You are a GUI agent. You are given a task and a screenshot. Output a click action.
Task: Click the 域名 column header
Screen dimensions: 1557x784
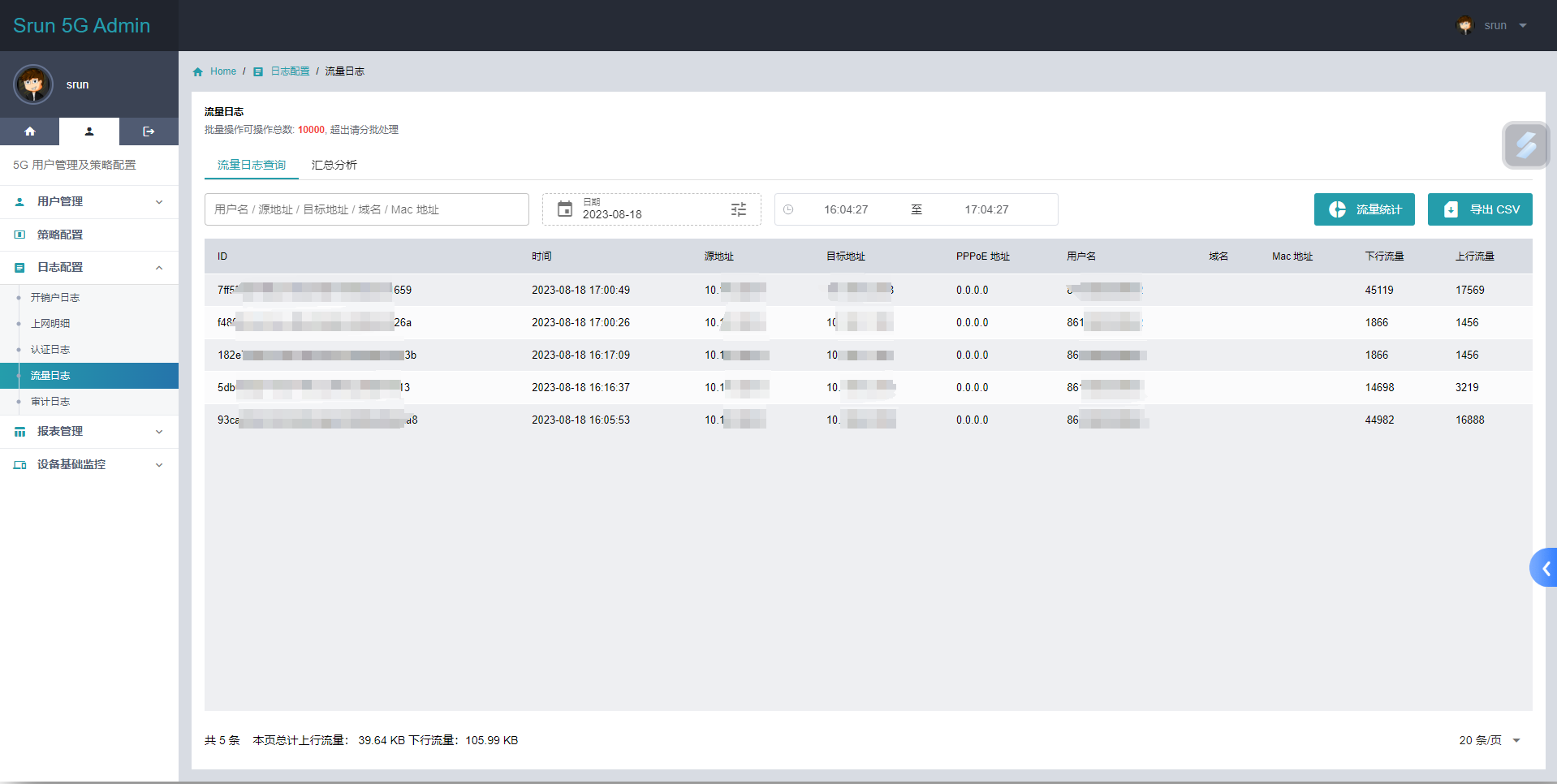(x=1218, y=256)
